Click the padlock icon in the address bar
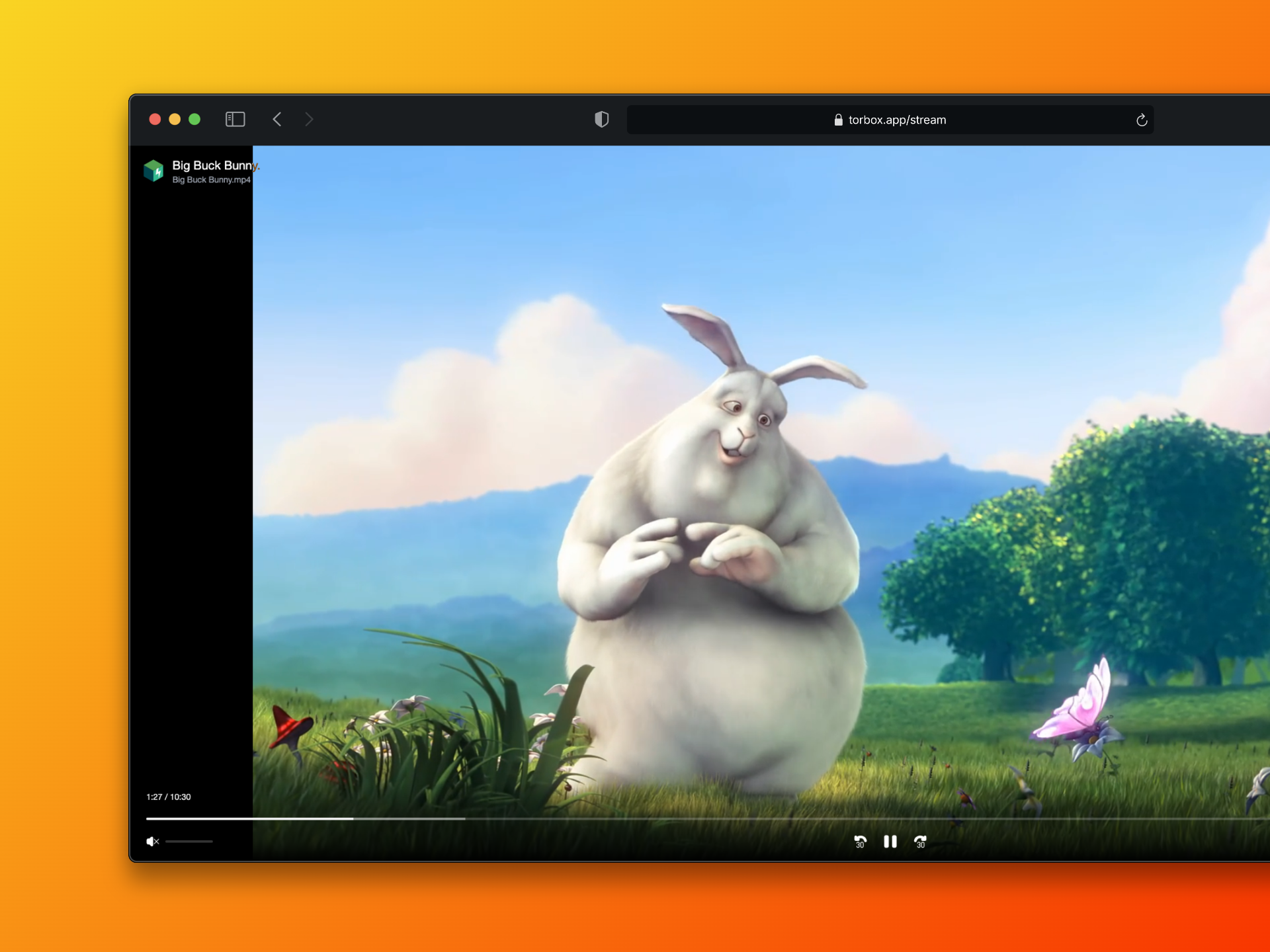Screen dimensions: 1270x952 [838, 120]
